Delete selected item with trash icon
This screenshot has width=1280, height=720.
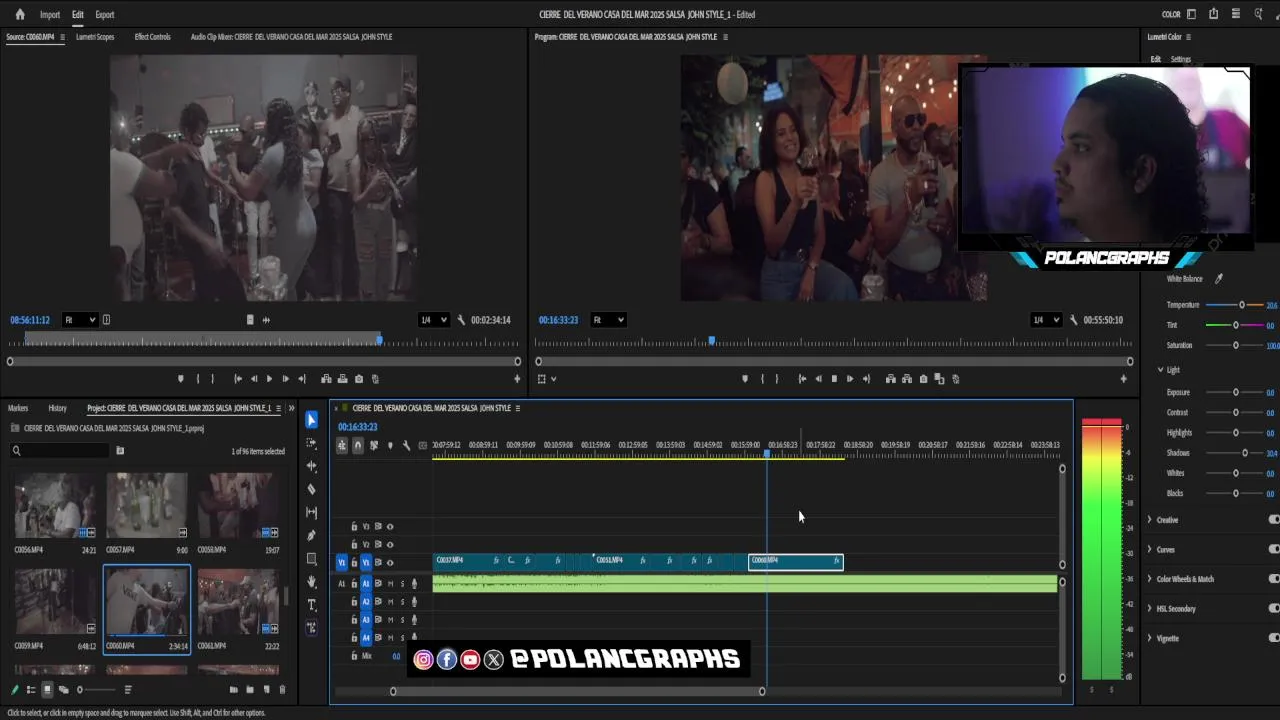282,690
